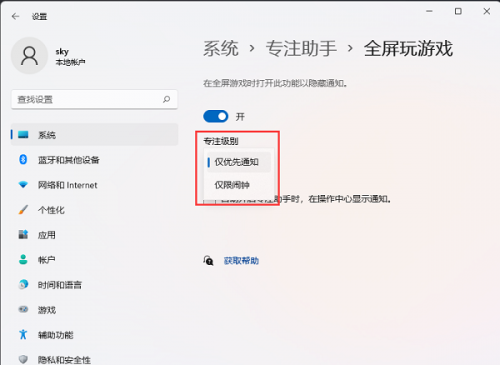Click the 辅助功能 accessibility figure icon
Screen dimensions: 500x365
(x=23, y=334)
